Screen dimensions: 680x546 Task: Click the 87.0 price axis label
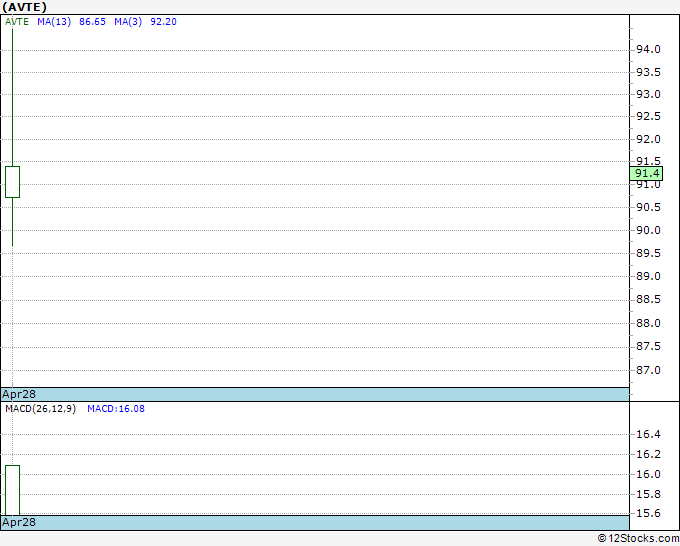[648, 370]
